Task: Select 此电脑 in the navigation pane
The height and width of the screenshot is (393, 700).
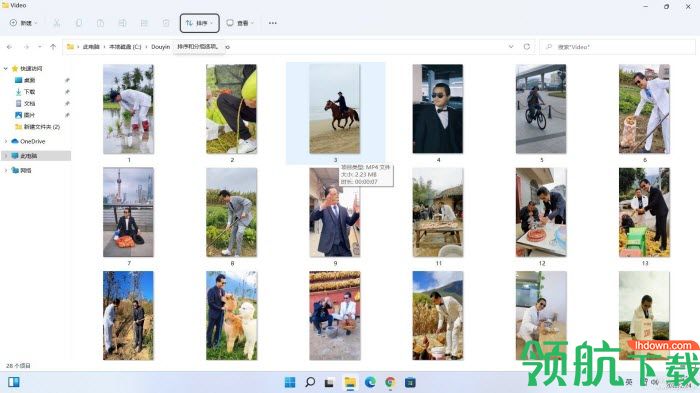Action: pos(28,156)
